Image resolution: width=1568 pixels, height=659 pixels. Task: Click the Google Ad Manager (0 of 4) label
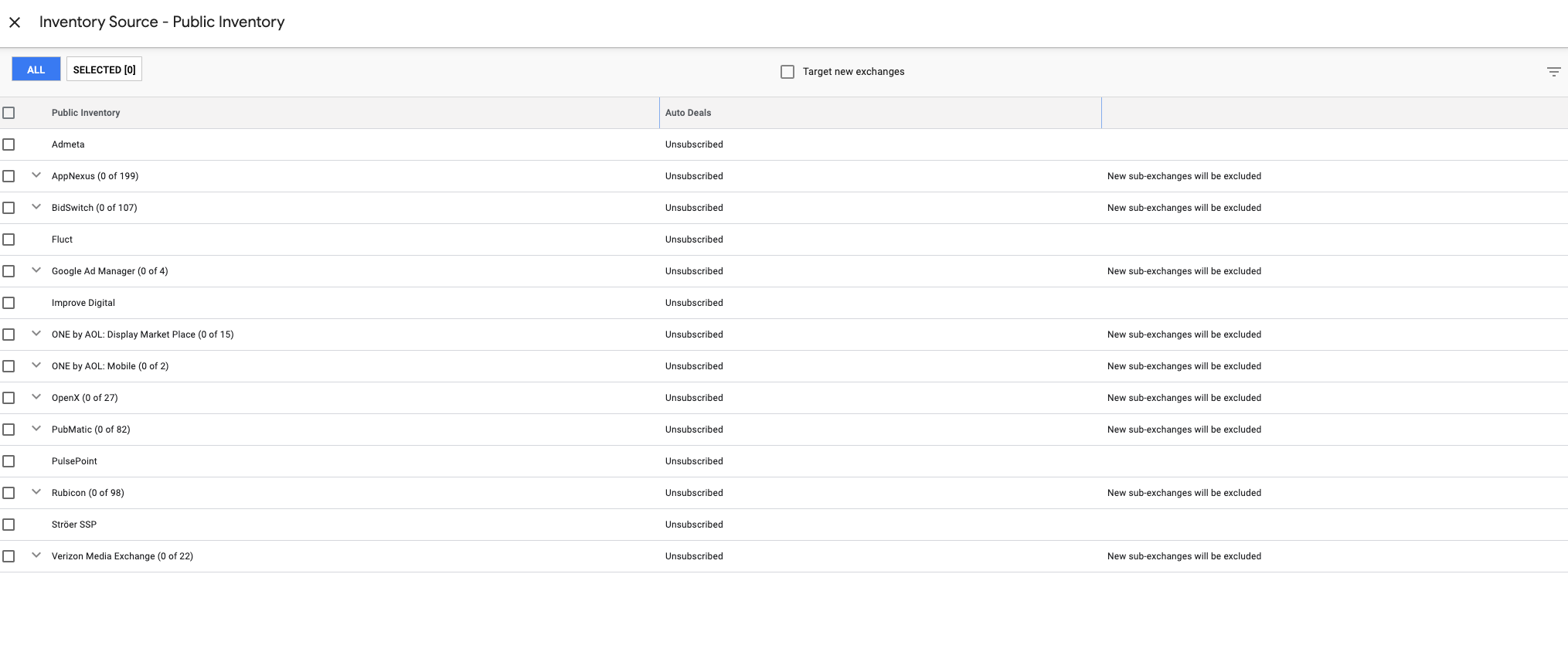110,271
